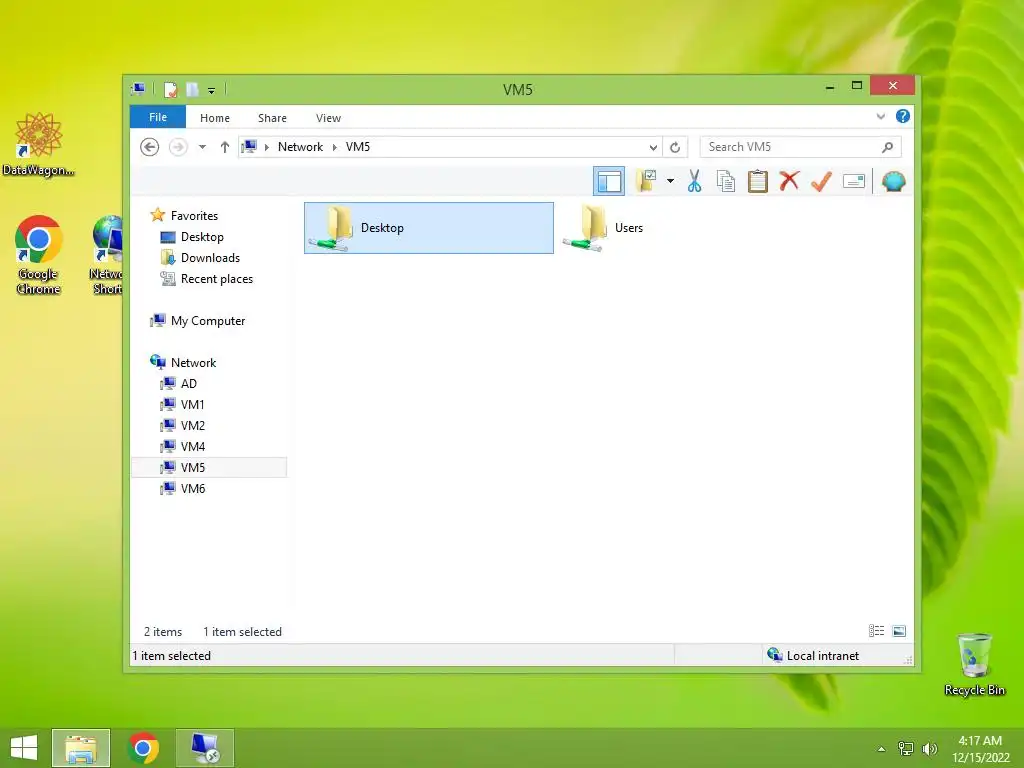Click the '2 items' status text
The width and height of the screenshot is (1024, 768).
[163, 632]
